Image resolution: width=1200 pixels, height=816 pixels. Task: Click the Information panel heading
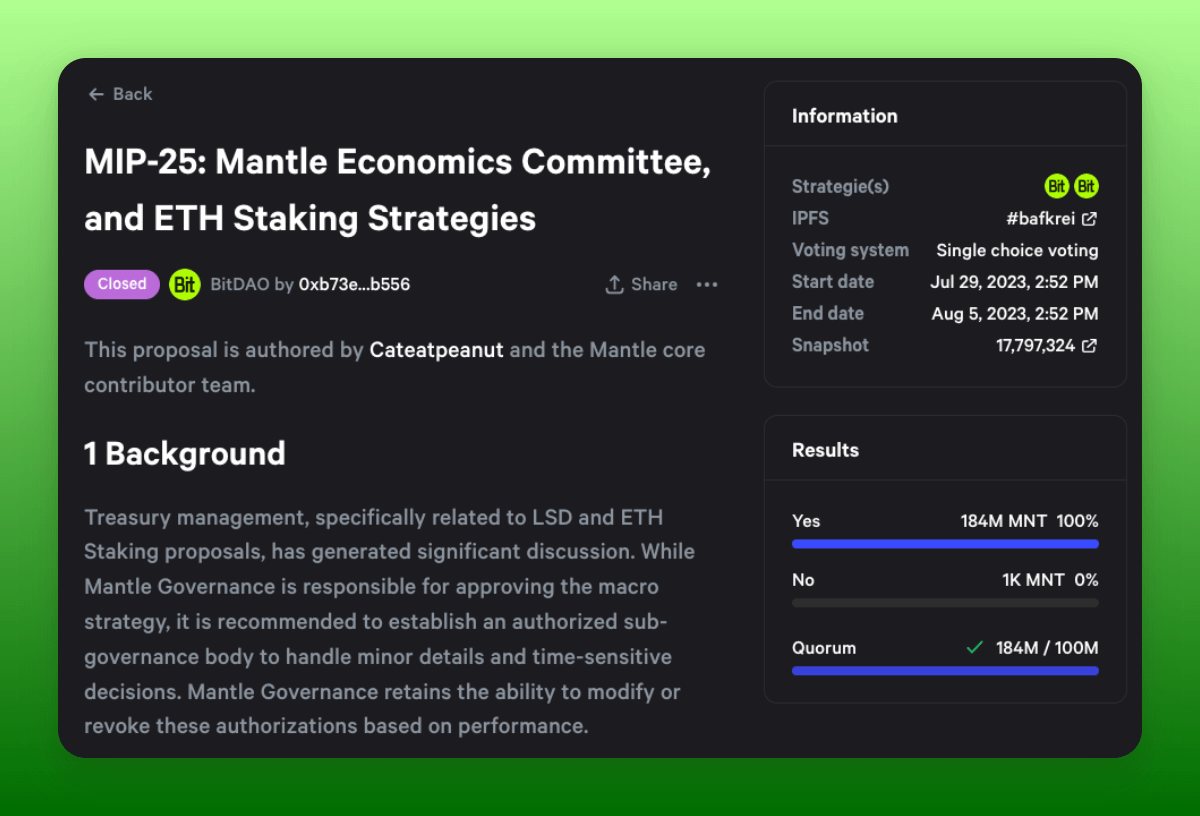845,116
